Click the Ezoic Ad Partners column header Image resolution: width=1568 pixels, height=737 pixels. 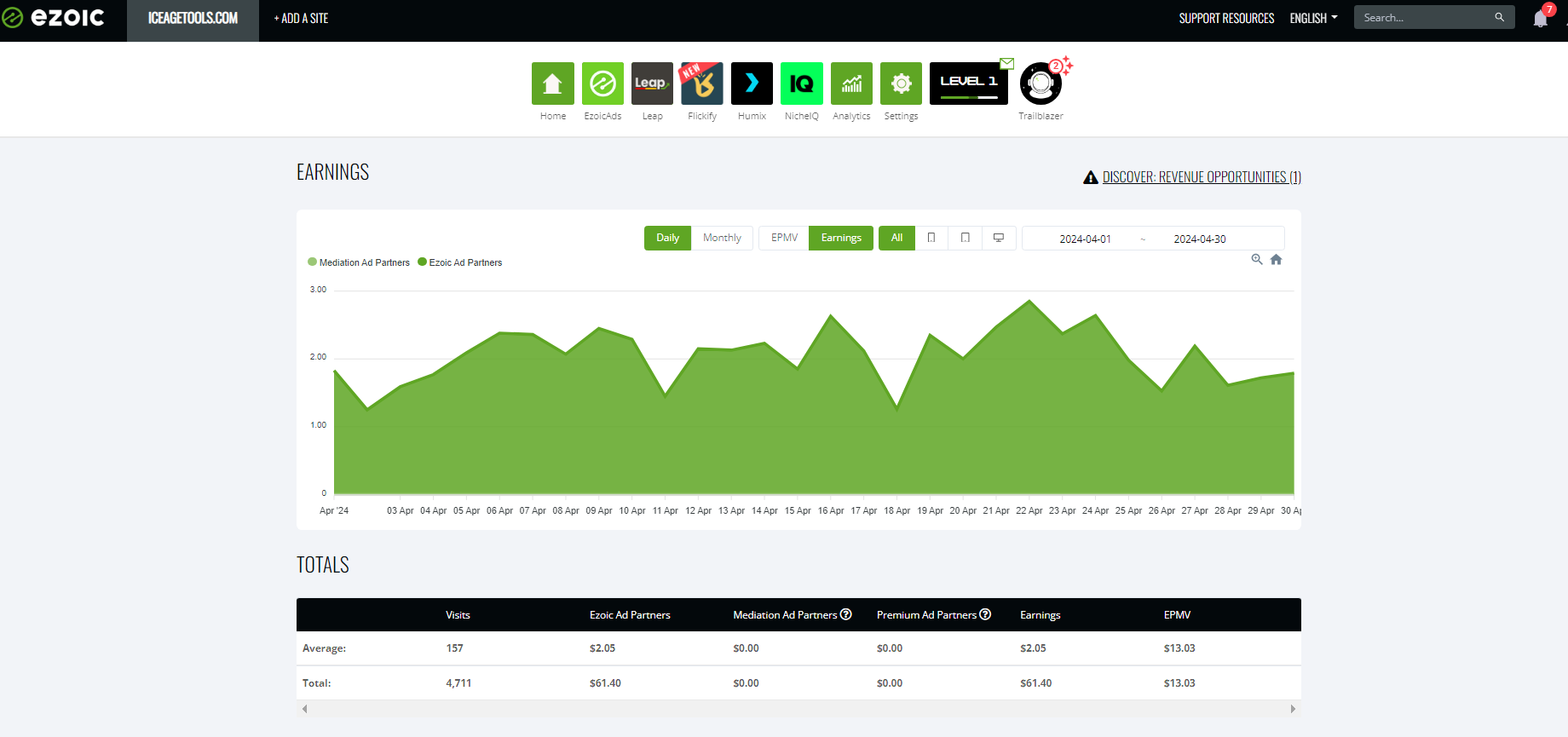point(630,615)
